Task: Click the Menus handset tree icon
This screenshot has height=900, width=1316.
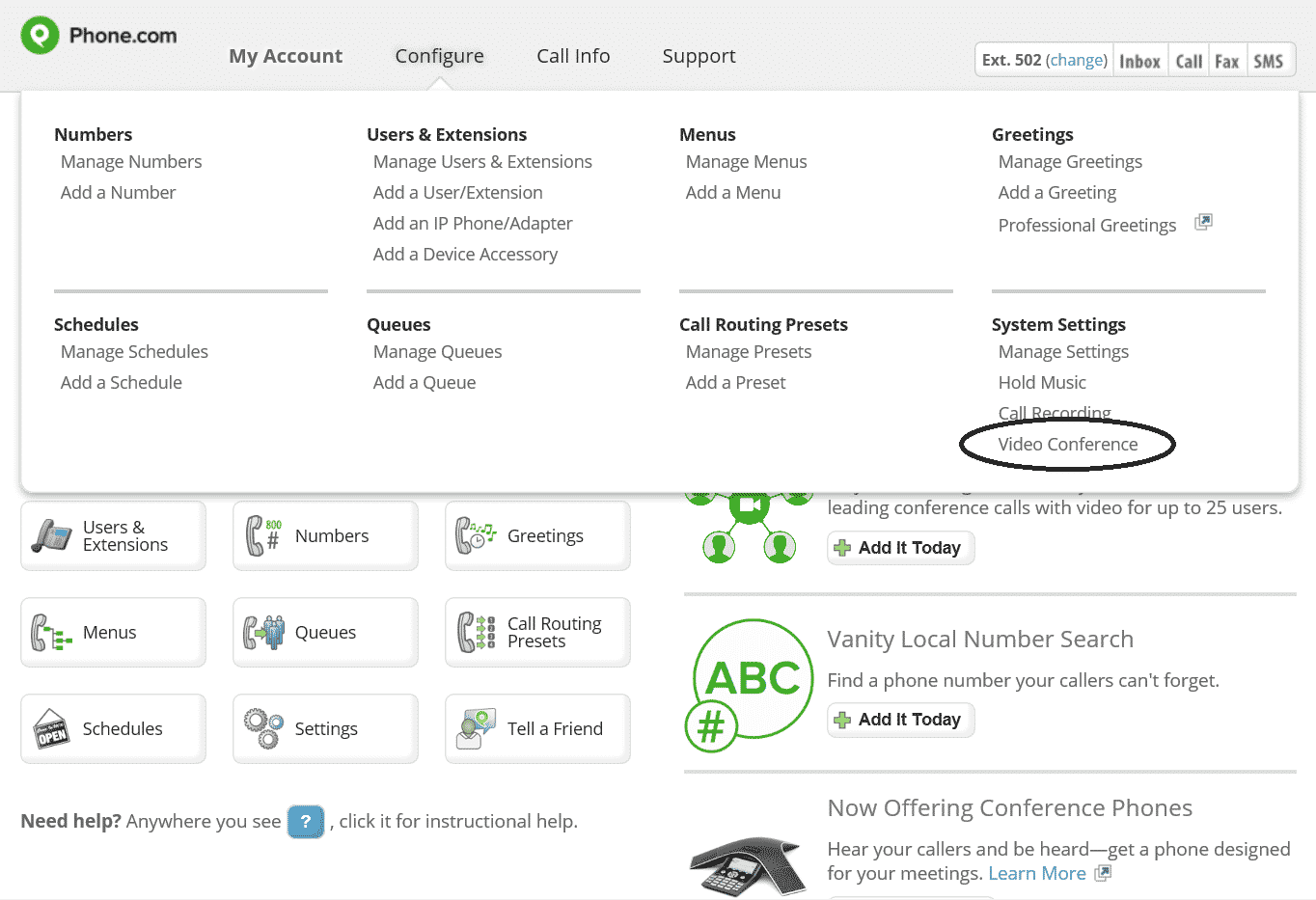Action: tap(52, 633)
